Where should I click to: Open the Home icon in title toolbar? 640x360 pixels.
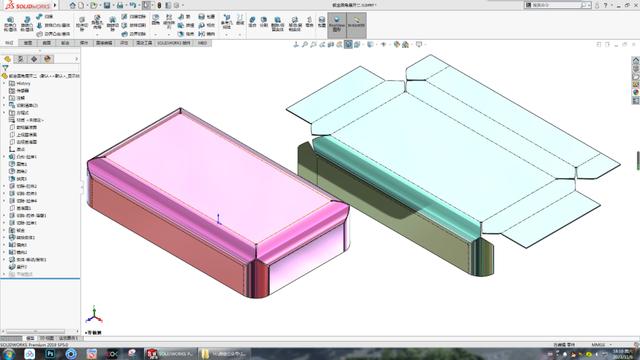coord(72,5)
